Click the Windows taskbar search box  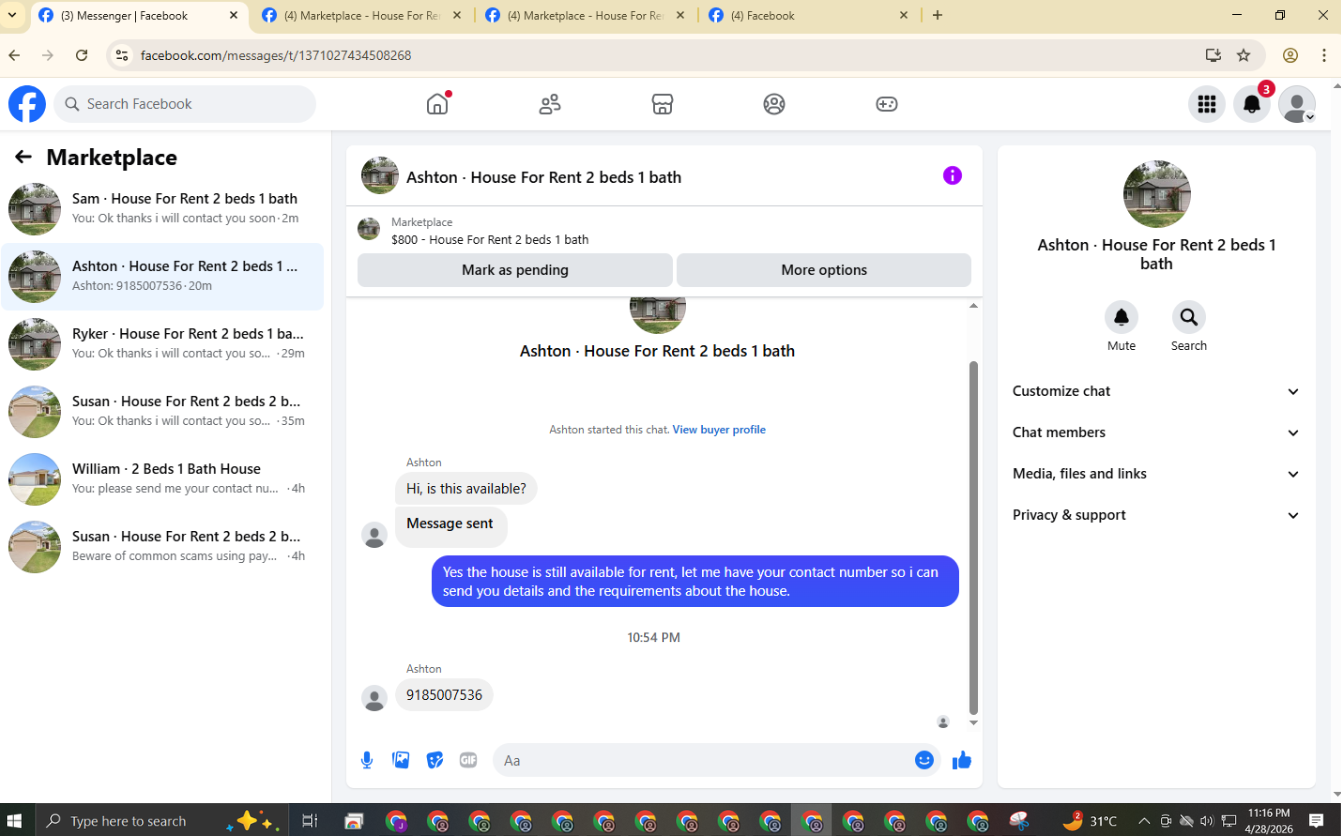click(160, 821)
